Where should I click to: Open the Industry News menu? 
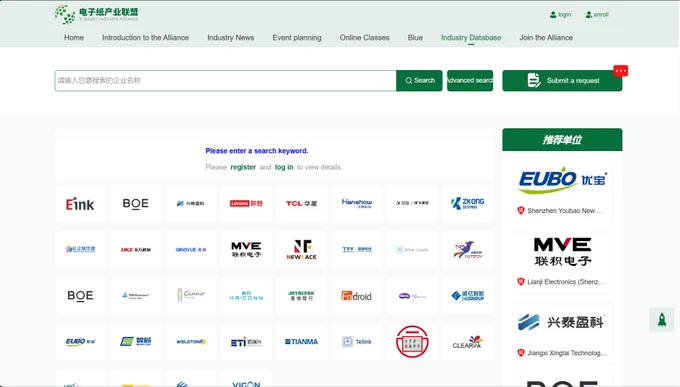point(231,38)
